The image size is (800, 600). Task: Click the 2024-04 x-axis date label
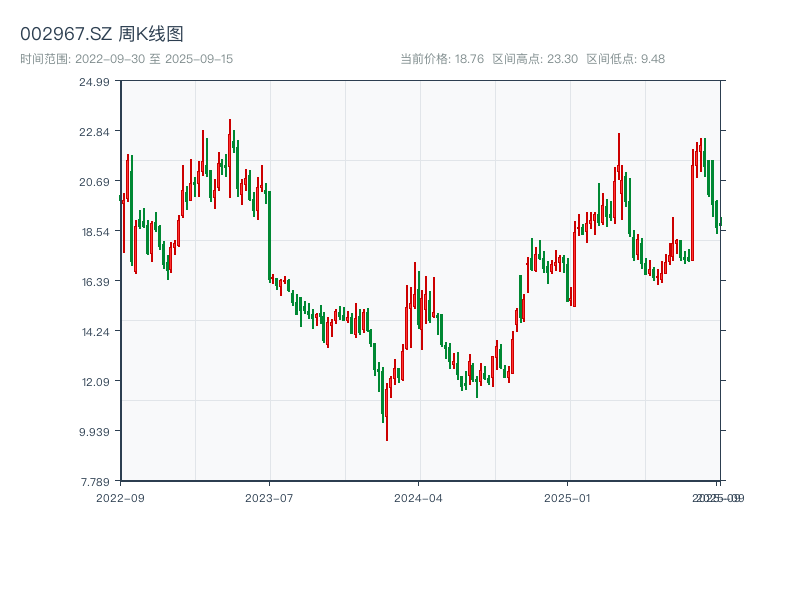tap(419, 497)
